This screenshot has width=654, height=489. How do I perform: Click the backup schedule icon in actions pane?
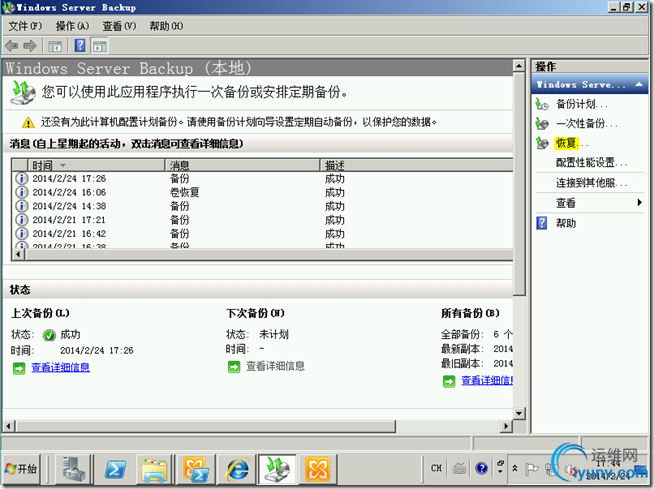coord(542,104)
